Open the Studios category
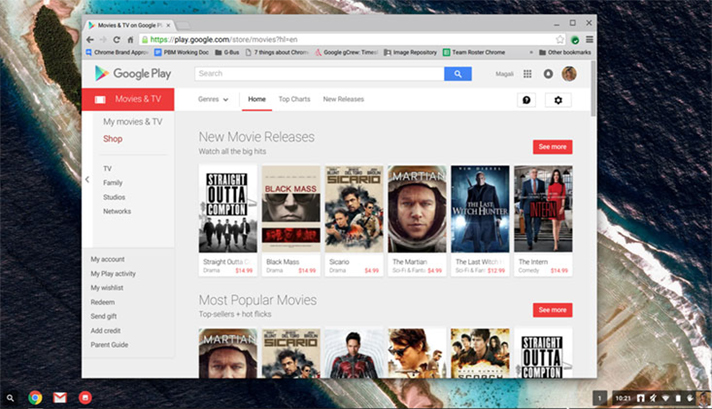This screenshot has height=409, width=712. point(114,197)
